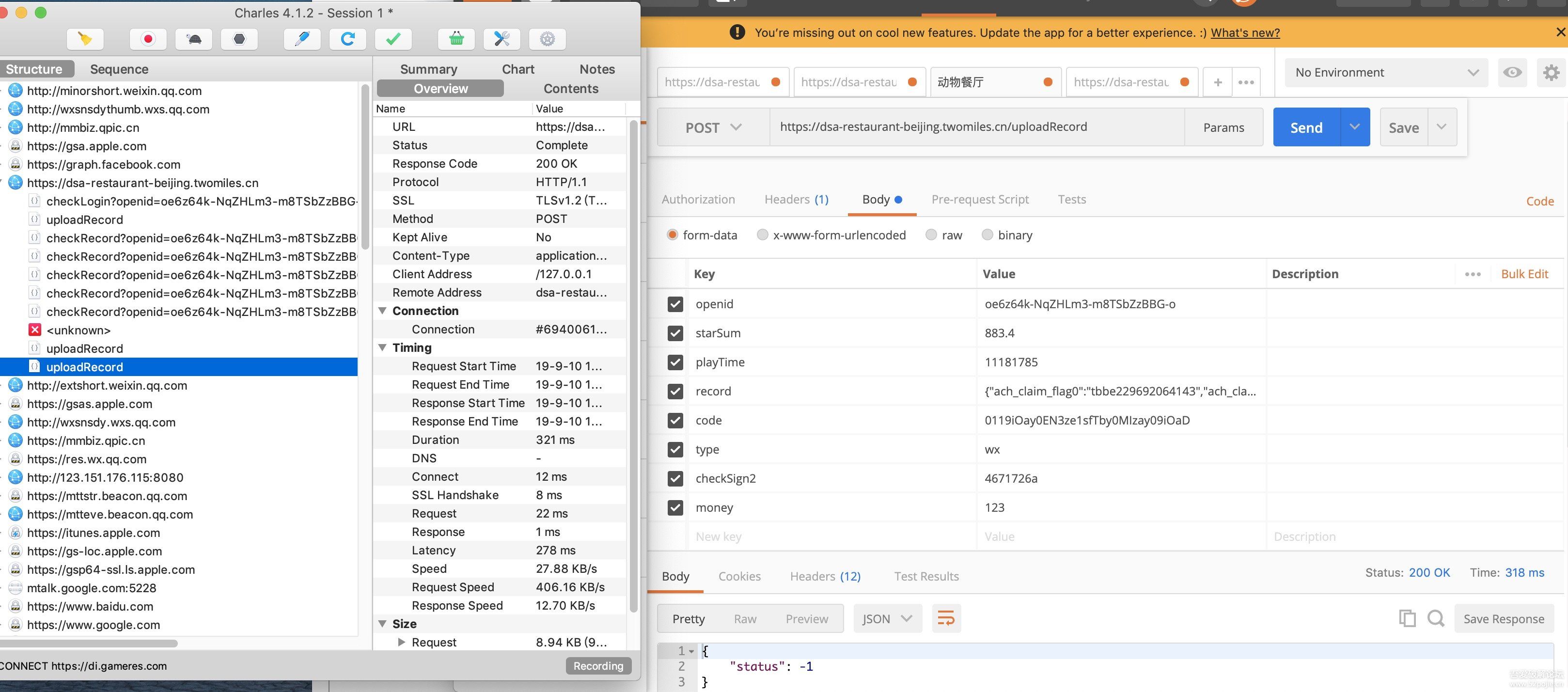Collapse JSON response at line 1
Screen dimensions: 1568x692
tap(691, 651)
